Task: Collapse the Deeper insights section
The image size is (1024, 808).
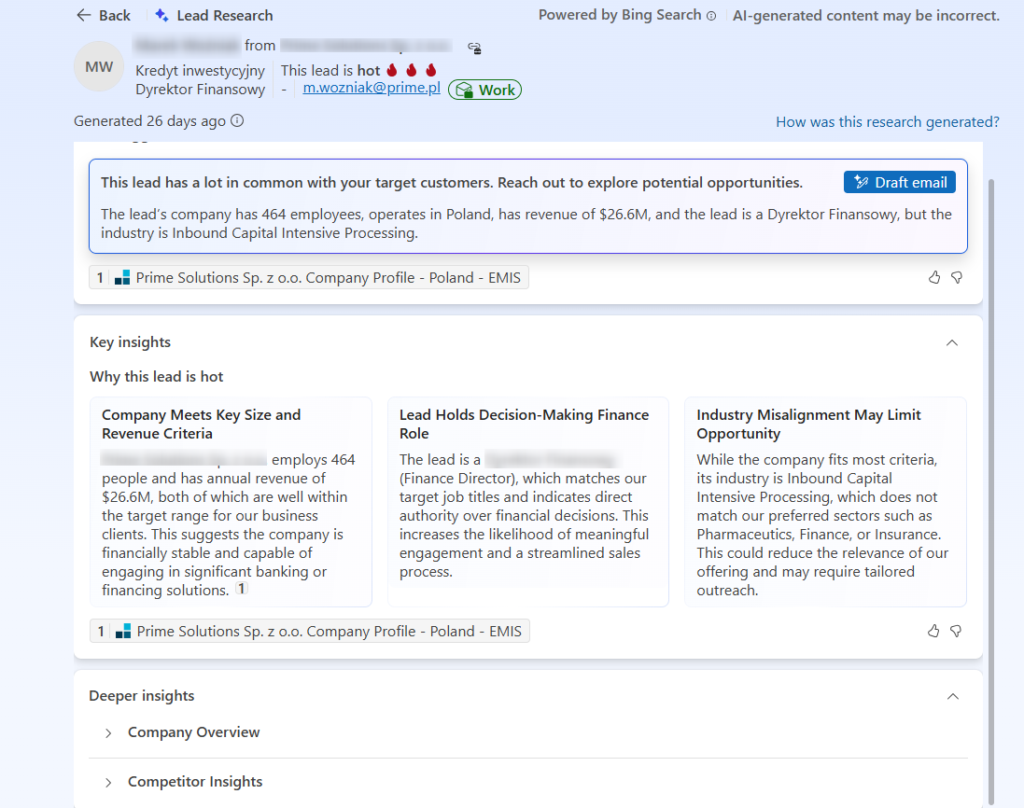Action: [x=952, y=696]
